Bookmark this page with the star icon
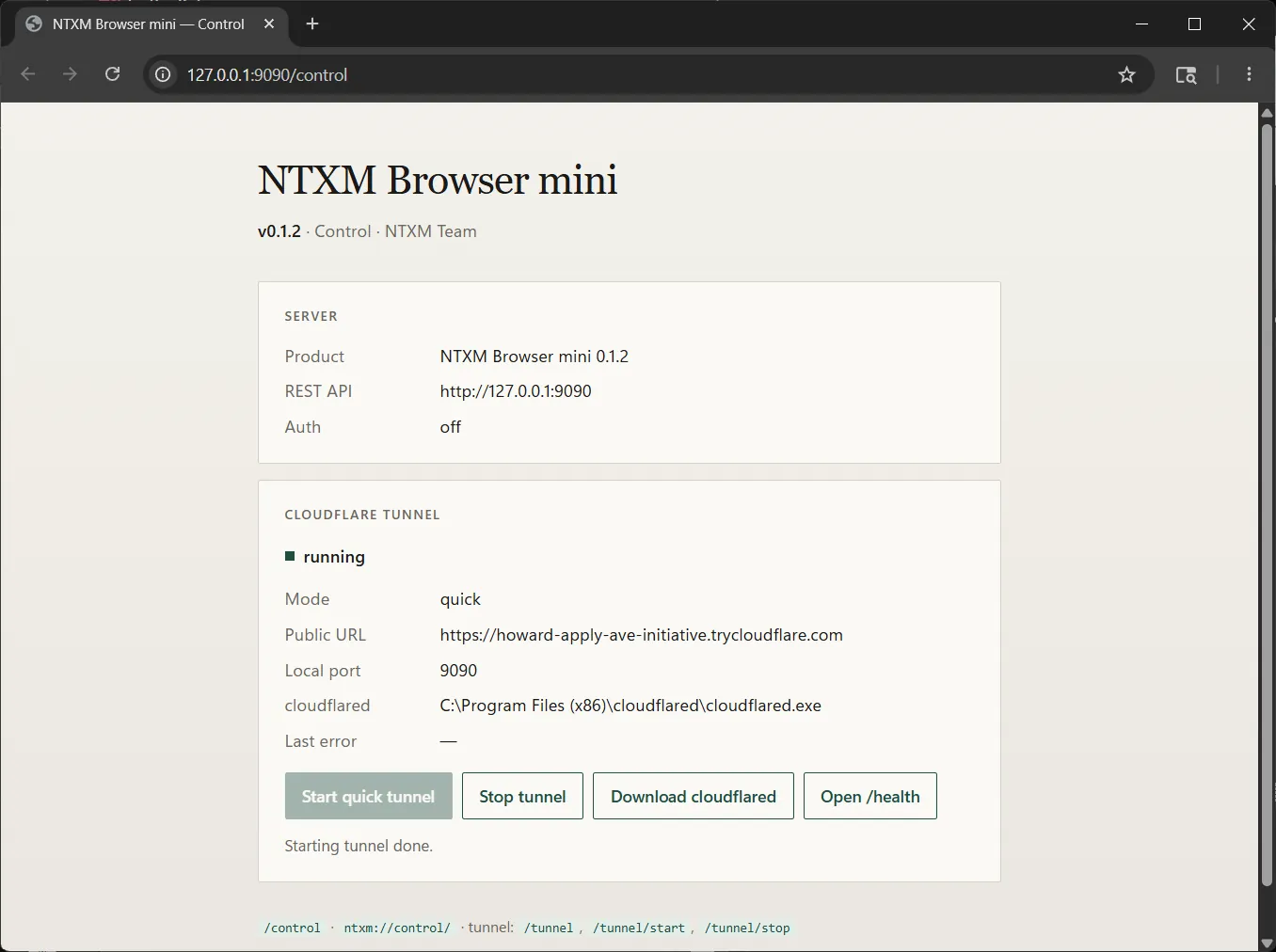This screenshot has width=1276, height=952. 1126,74
